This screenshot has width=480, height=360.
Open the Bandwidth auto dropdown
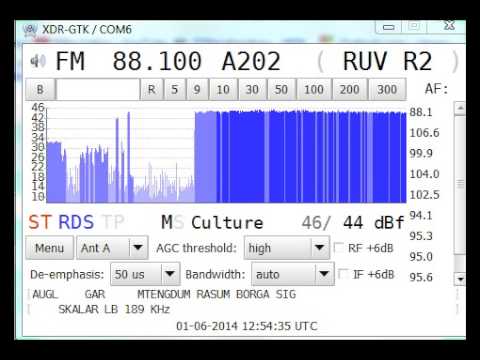click(x=293, y=274)
